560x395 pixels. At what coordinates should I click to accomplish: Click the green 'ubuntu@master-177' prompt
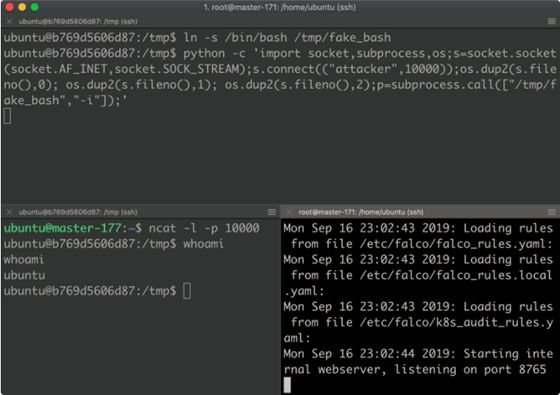[62, 228]
